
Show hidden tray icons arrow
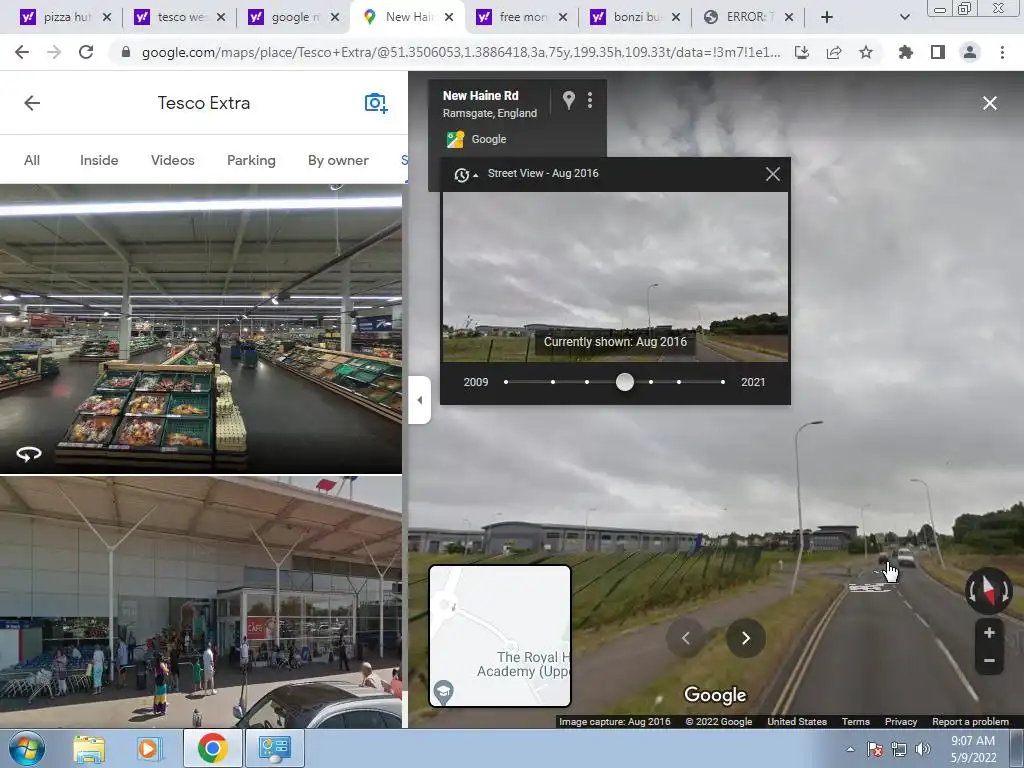tap(850, 749)
